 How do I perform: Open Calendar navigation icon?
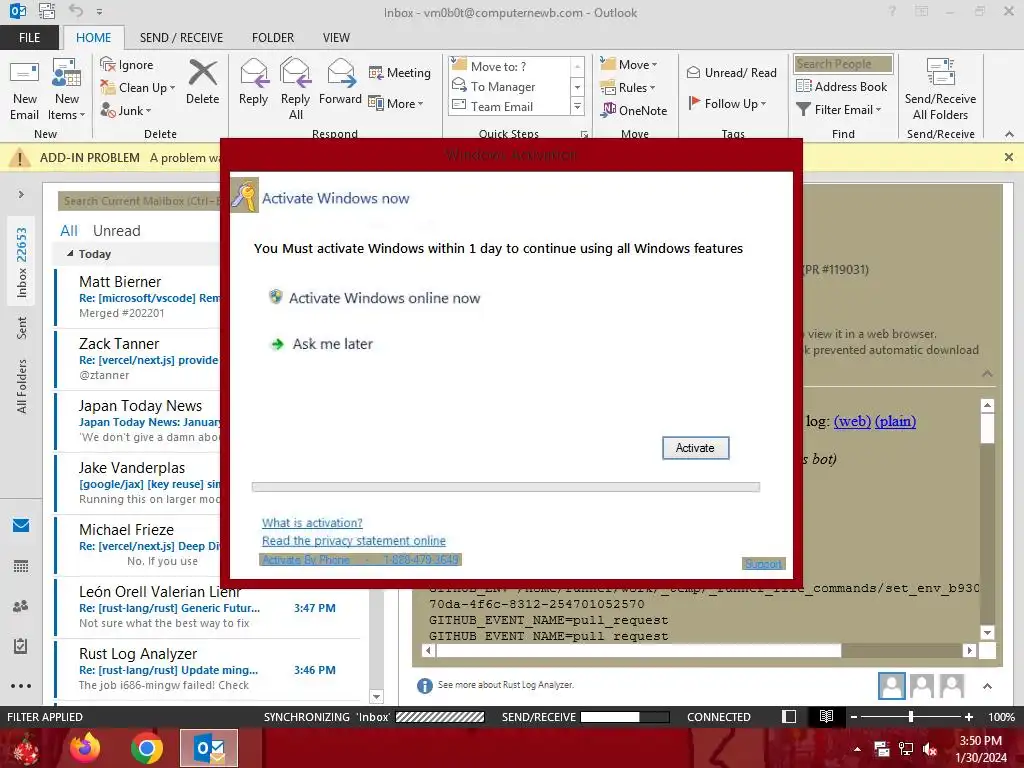pyautogui.click(x=21, y=566)
